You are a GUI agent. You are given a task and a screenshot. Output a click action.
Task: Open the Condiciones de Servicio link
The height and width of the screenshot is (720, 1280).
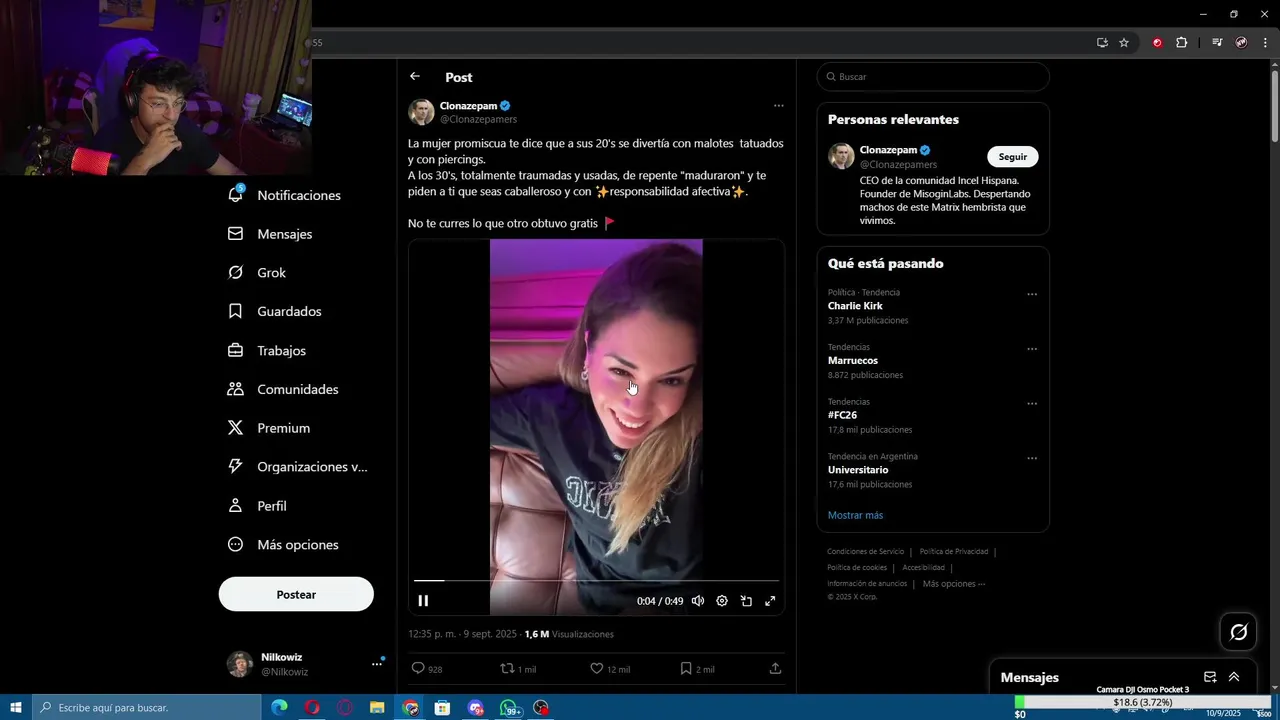pyautogui.click(x=865, y=551)
